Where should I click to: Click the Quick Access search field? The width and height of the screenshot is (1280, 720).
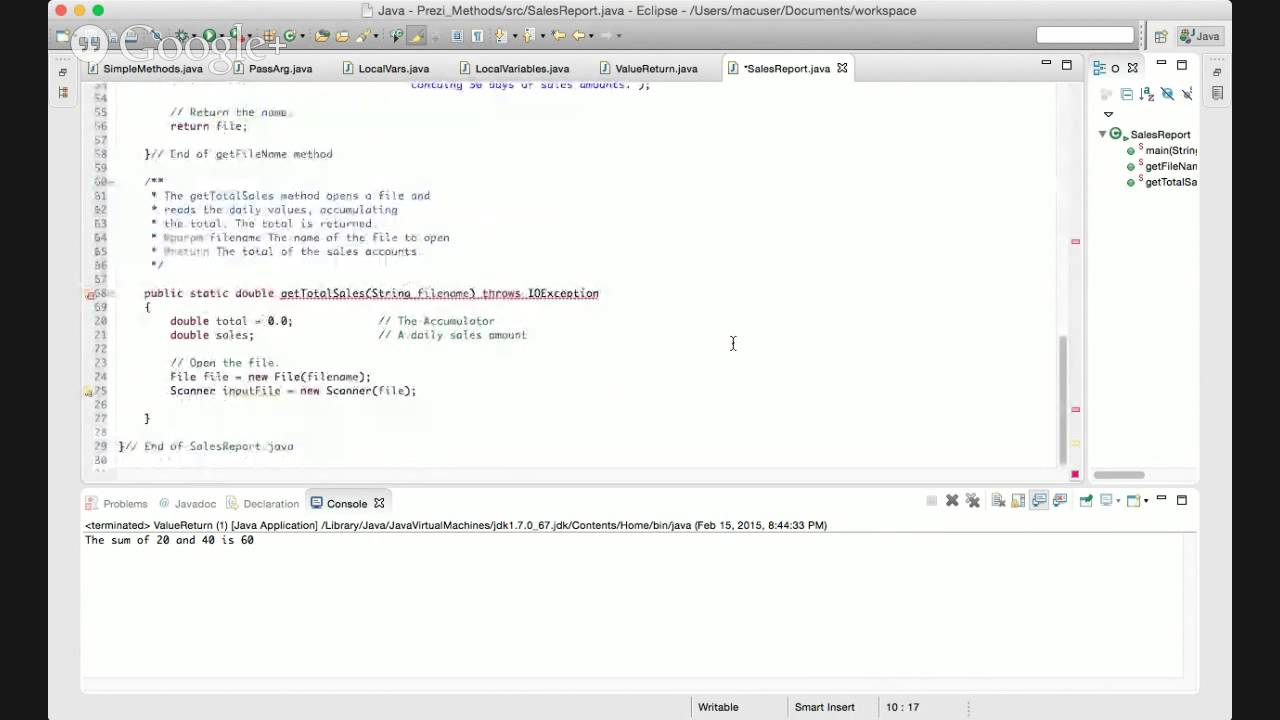pos(1085,36)
